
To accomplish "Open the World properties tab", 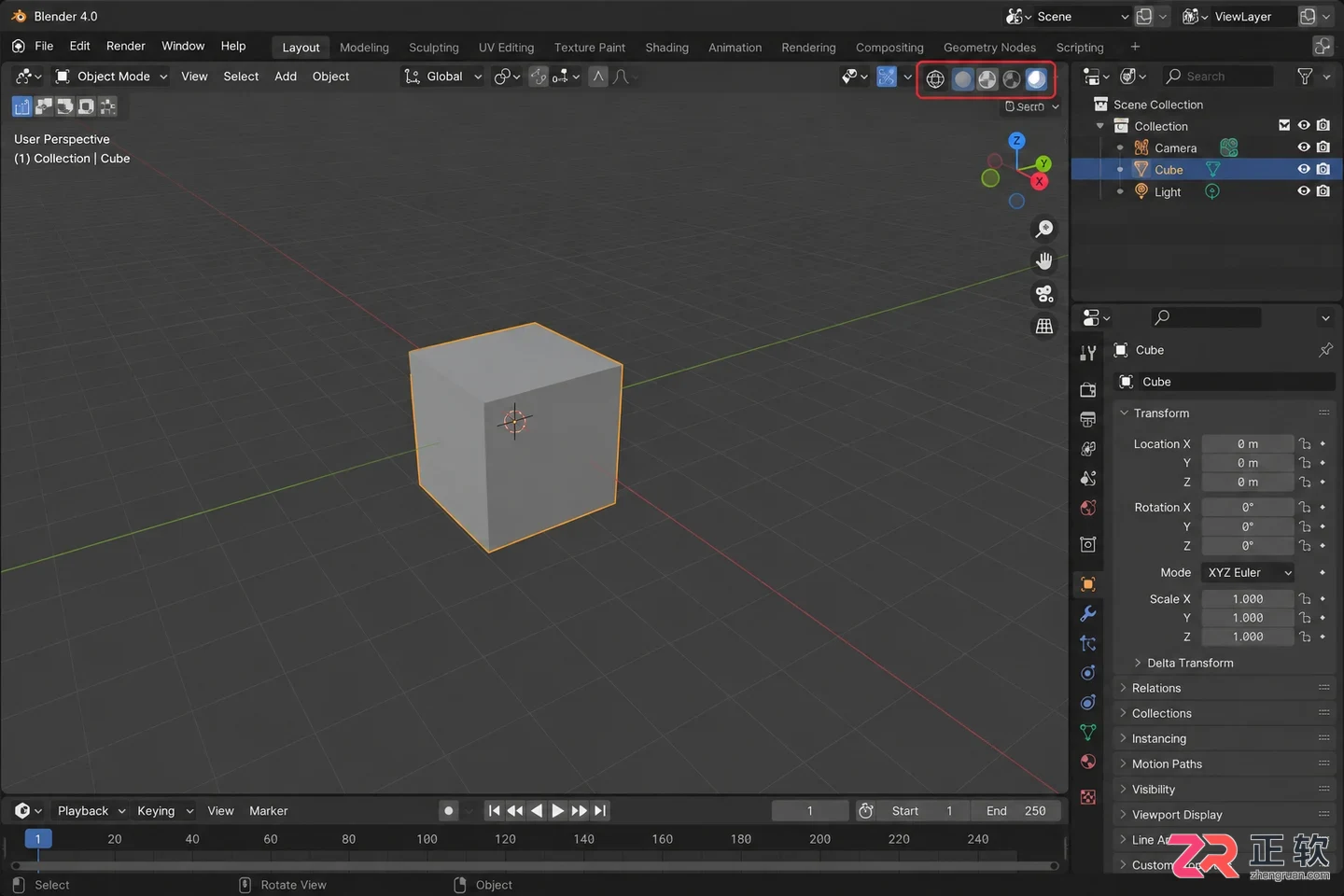I will (x=1087, y=508).
